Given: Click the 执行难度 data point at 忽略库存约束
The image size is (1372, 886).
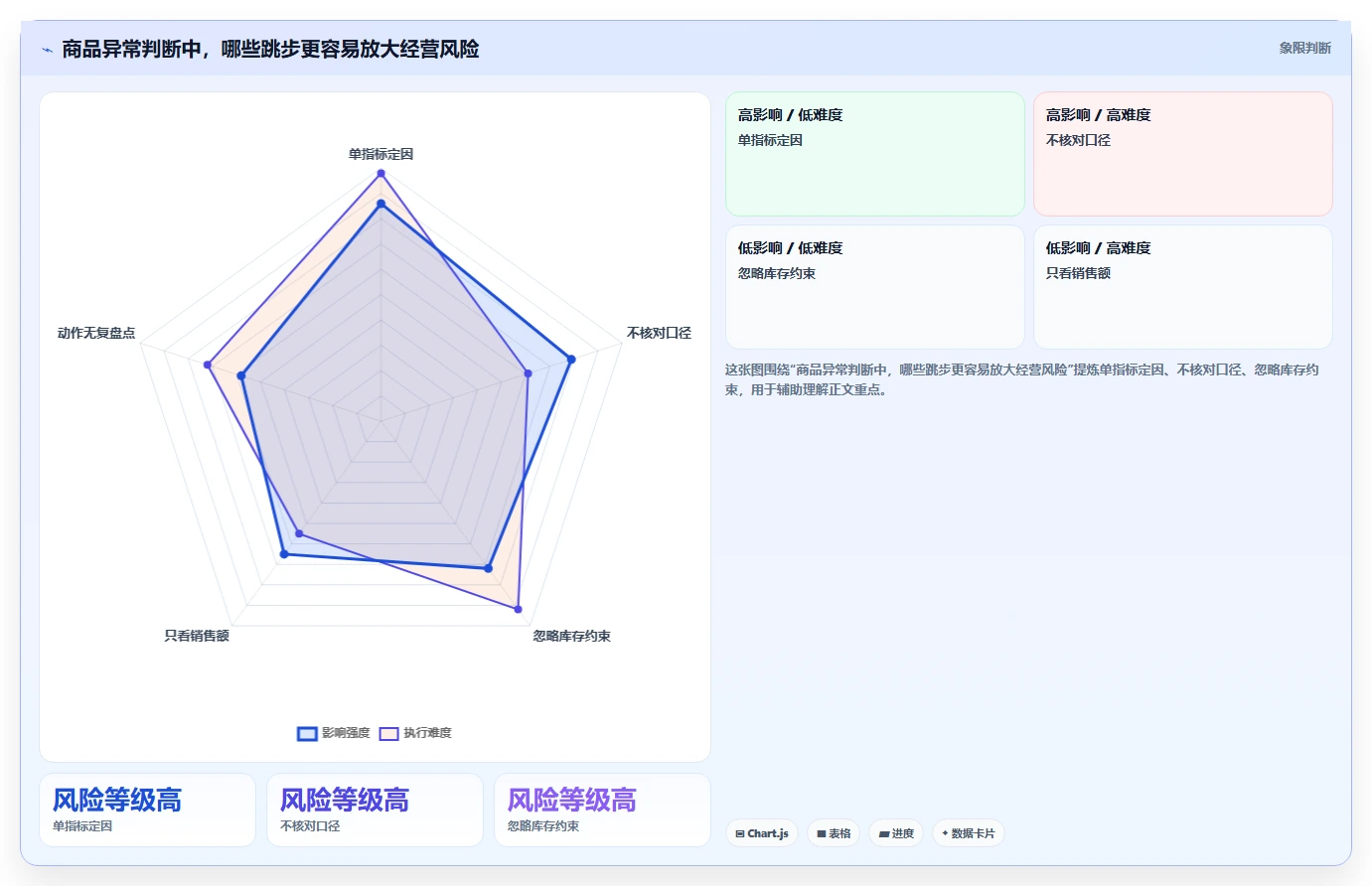Looking at the screenshot, I should click(518, 609).
